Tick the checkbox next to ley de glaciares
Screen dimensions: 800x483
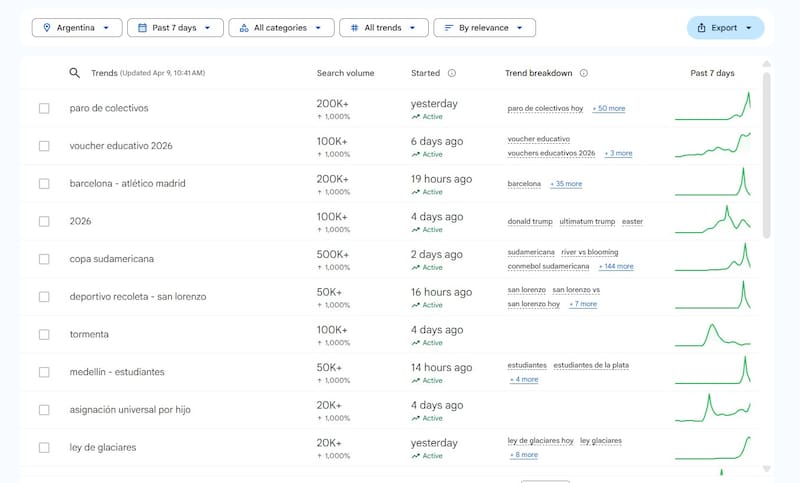click(x=44, y=447)
